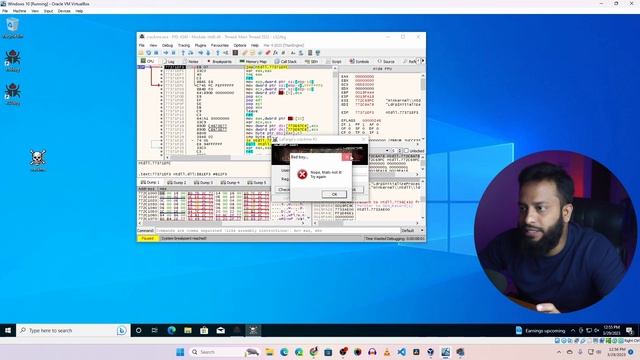Execute till return with the toolbar icon
The image size is (640, 360).
coord(218,53)
